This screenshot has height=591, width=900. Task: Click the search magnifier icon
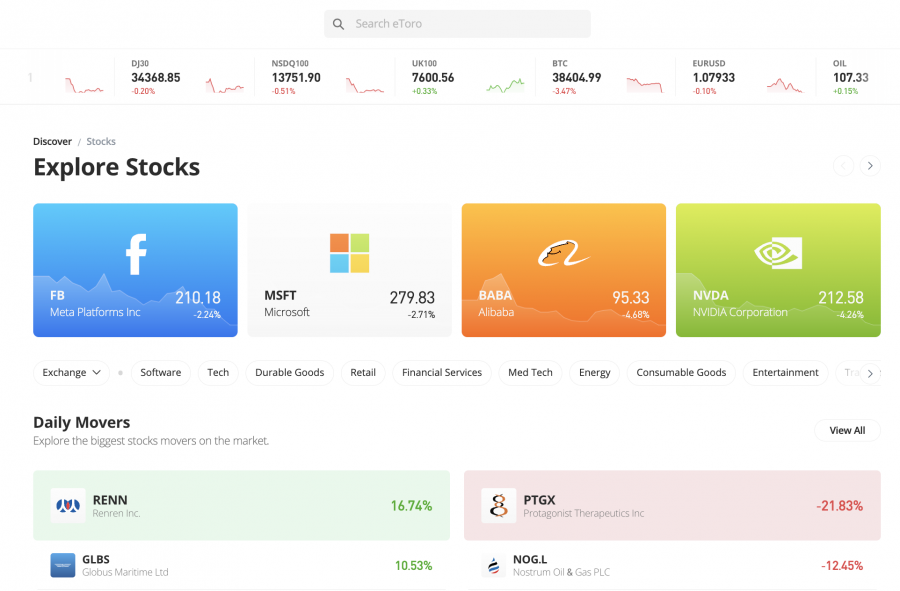339,24
